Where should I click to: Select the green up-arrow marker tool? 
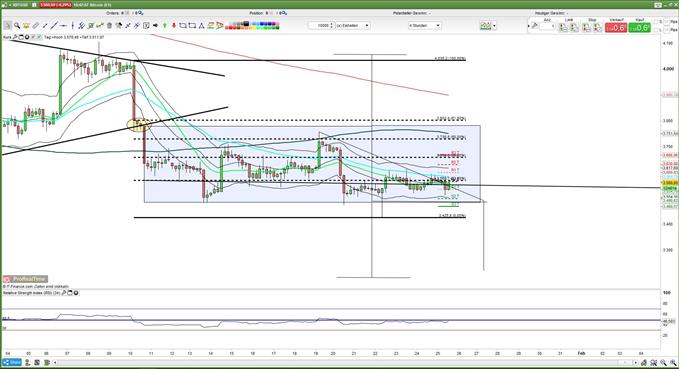165,26
